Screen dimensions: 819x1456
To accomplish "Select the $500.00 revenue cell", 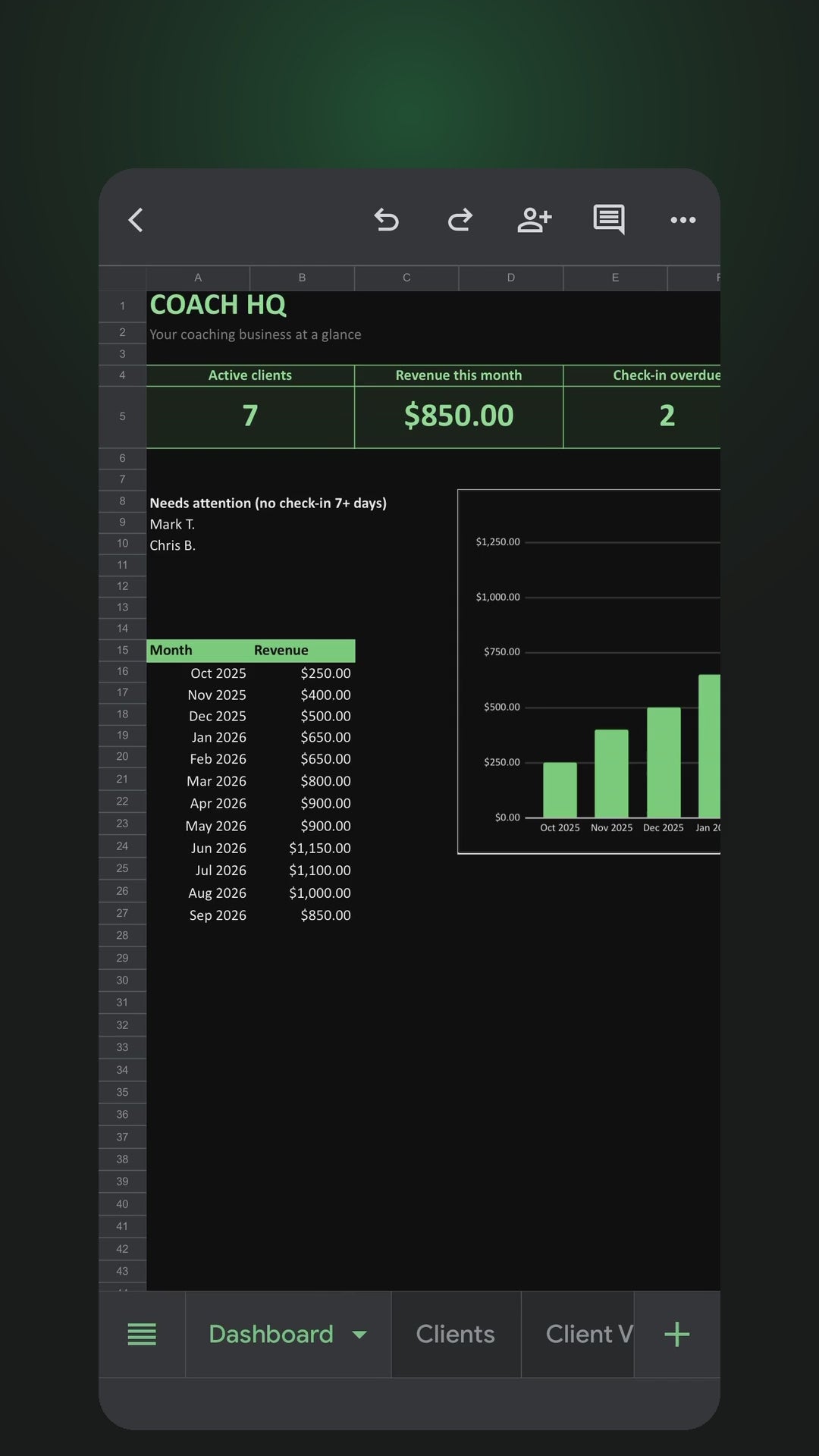I will (302, 716).
